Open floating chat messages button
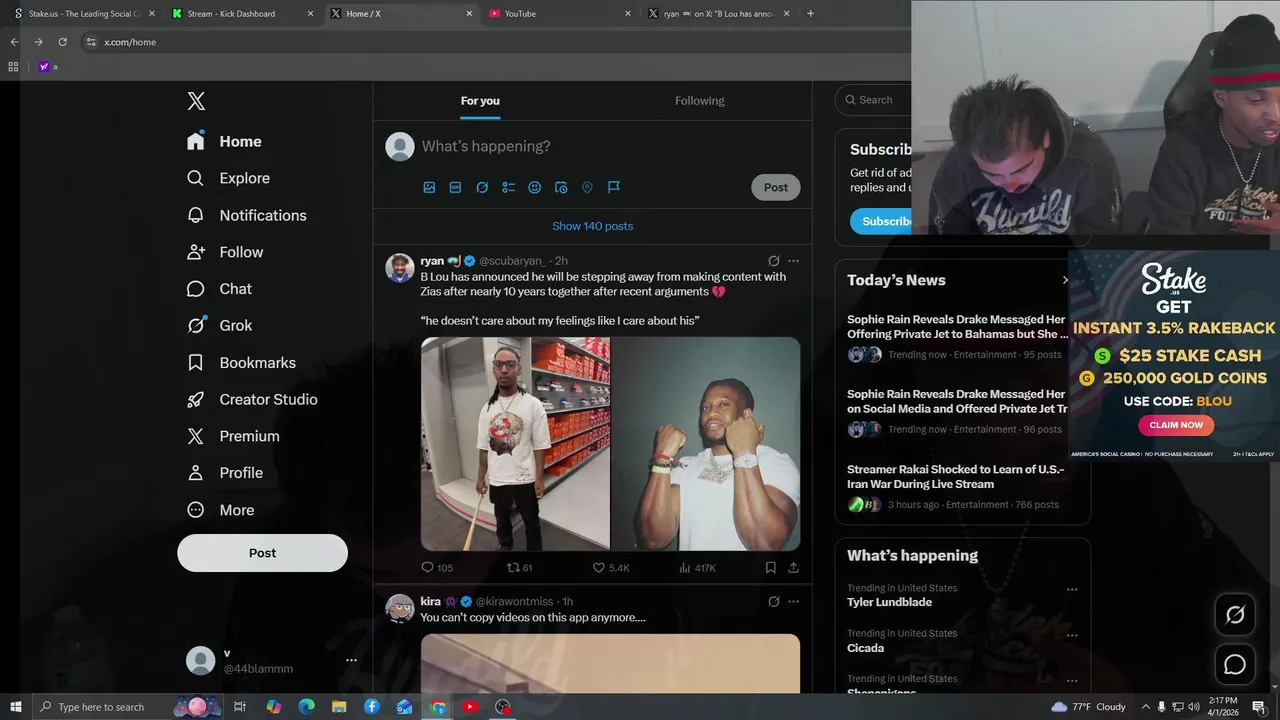 1235,665
